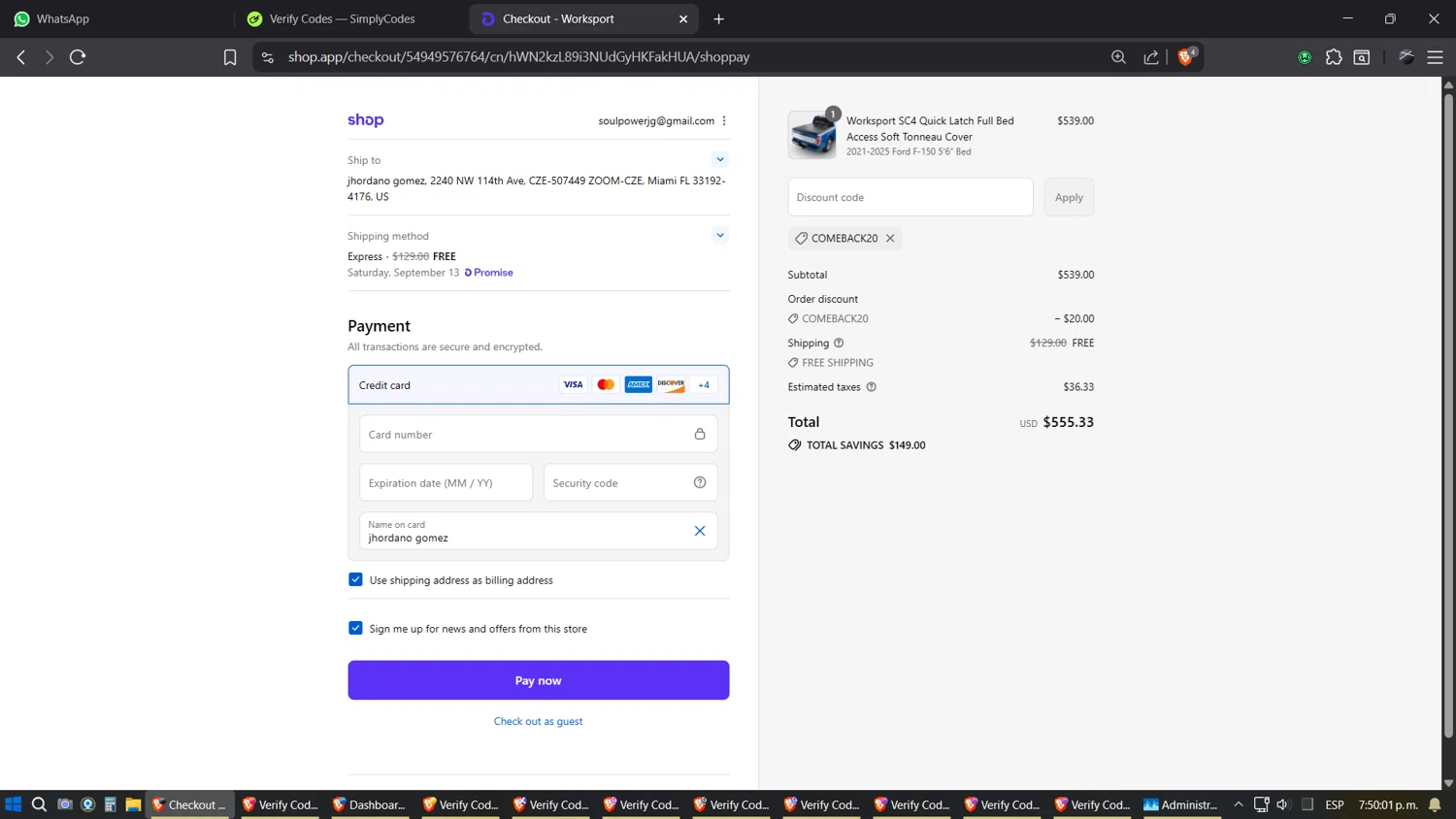Screen dimensions: 1456x819
Task: Open the browser profile avatar
Action: (1406, 57)
